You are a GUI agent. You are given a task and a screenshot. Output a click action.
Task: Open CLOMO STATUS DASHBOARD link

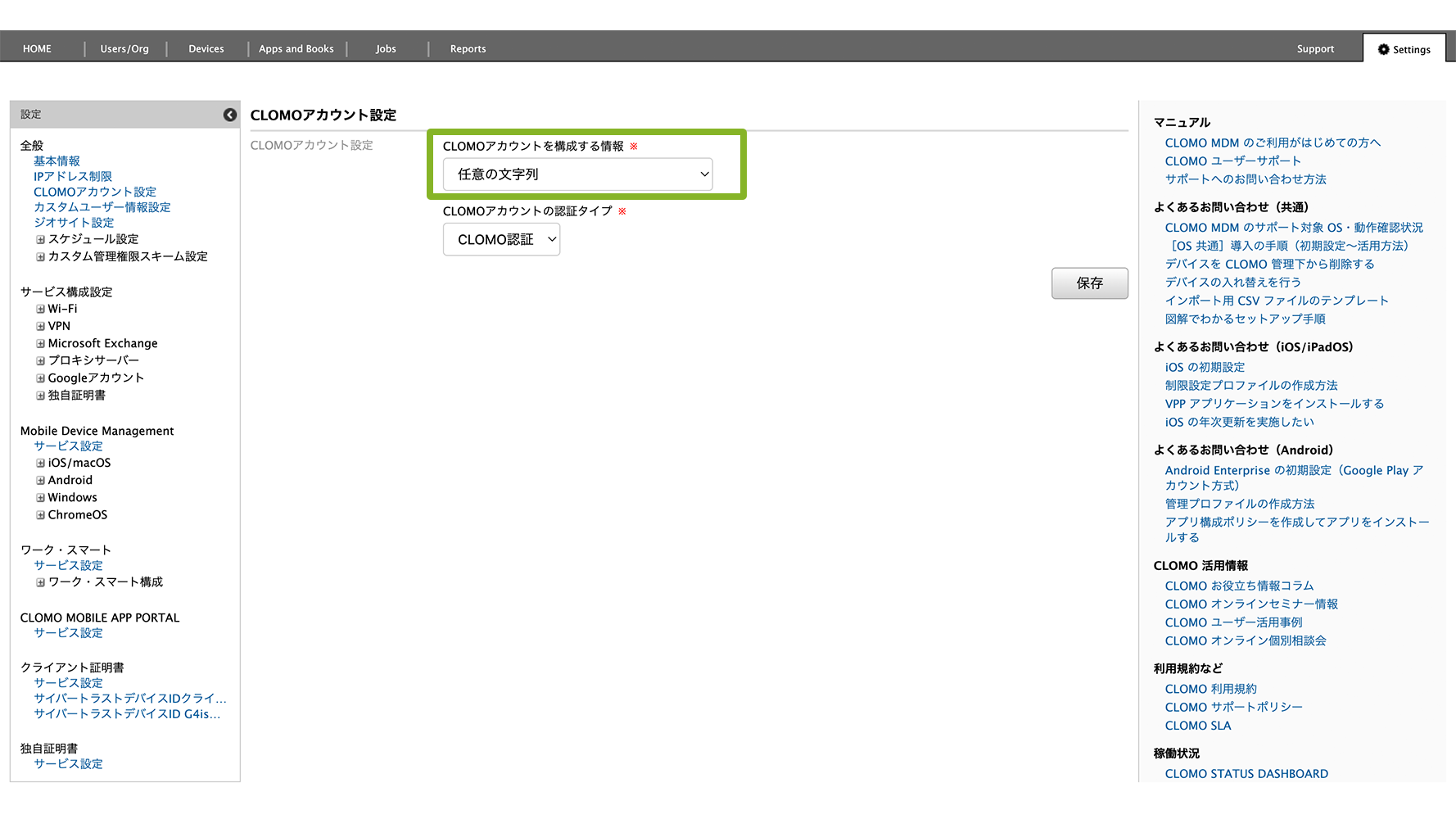1246,774
